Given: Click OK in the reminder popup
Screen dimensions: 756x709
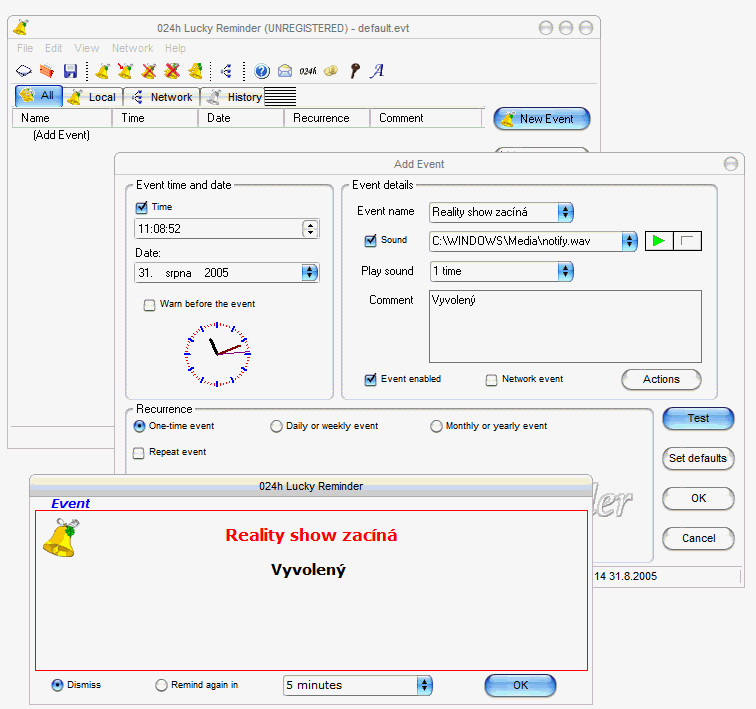Looking at the screenshot, I should (x=520, y=685).
